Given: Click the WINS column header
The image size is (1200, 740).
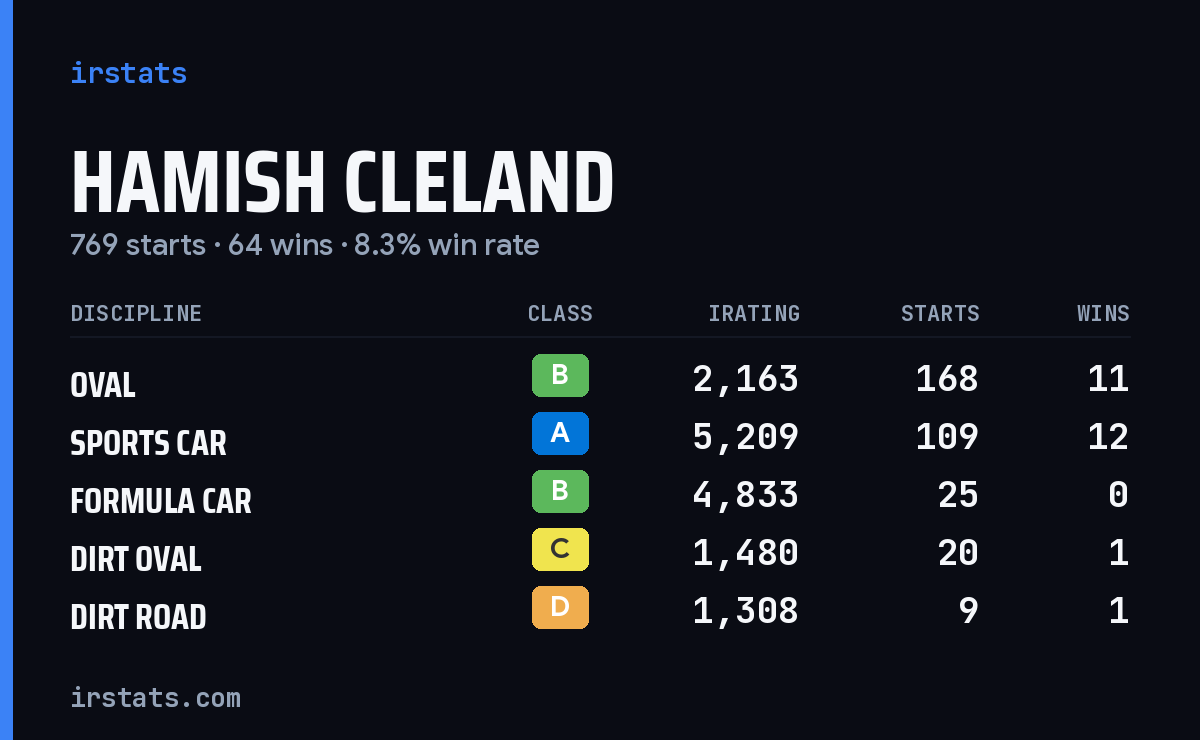Looking at the screenshot, I should pyautogui.click(x=1103, y=313).
